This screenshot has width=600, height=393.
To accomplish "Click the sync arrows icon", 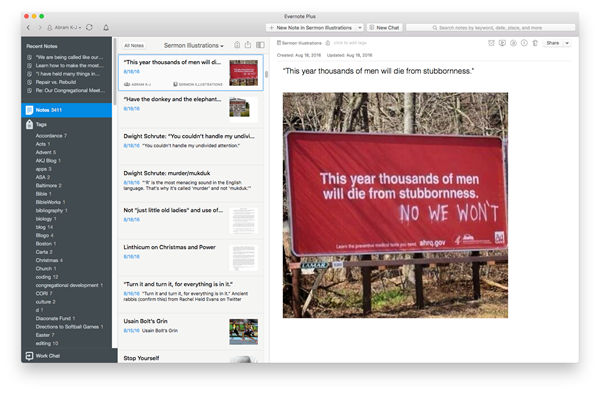I will tap(89, 28).
